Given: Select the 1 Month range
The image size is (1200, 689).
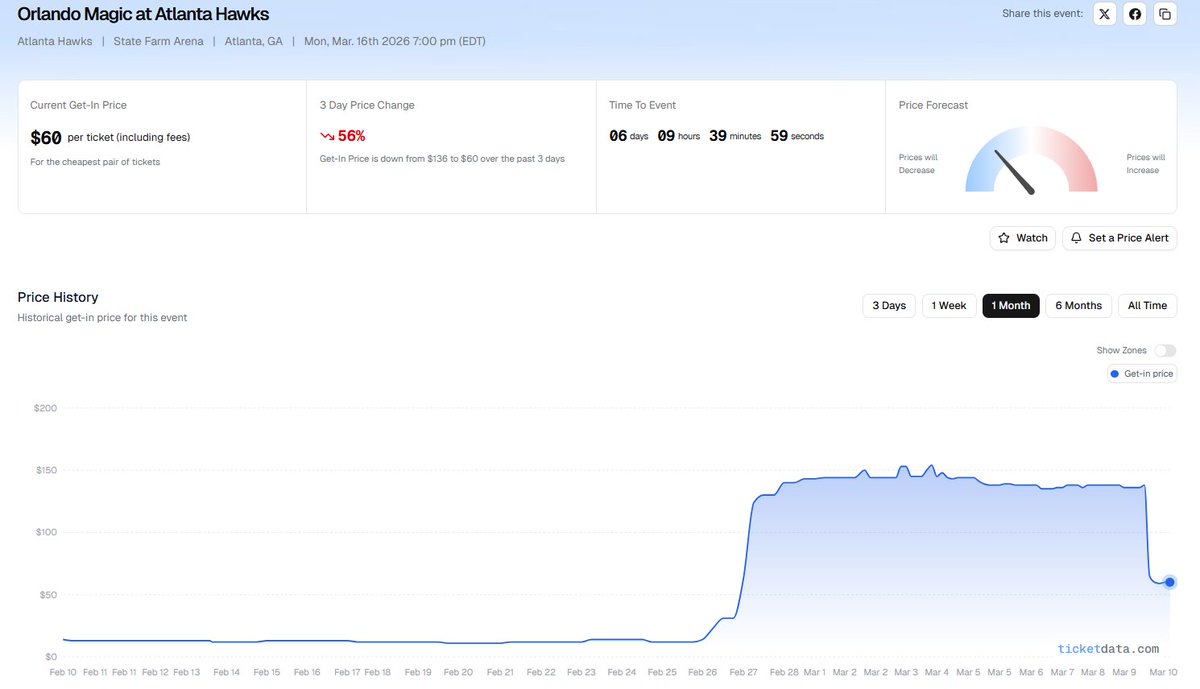Looking at the screenshot, I should (1011, 306).
